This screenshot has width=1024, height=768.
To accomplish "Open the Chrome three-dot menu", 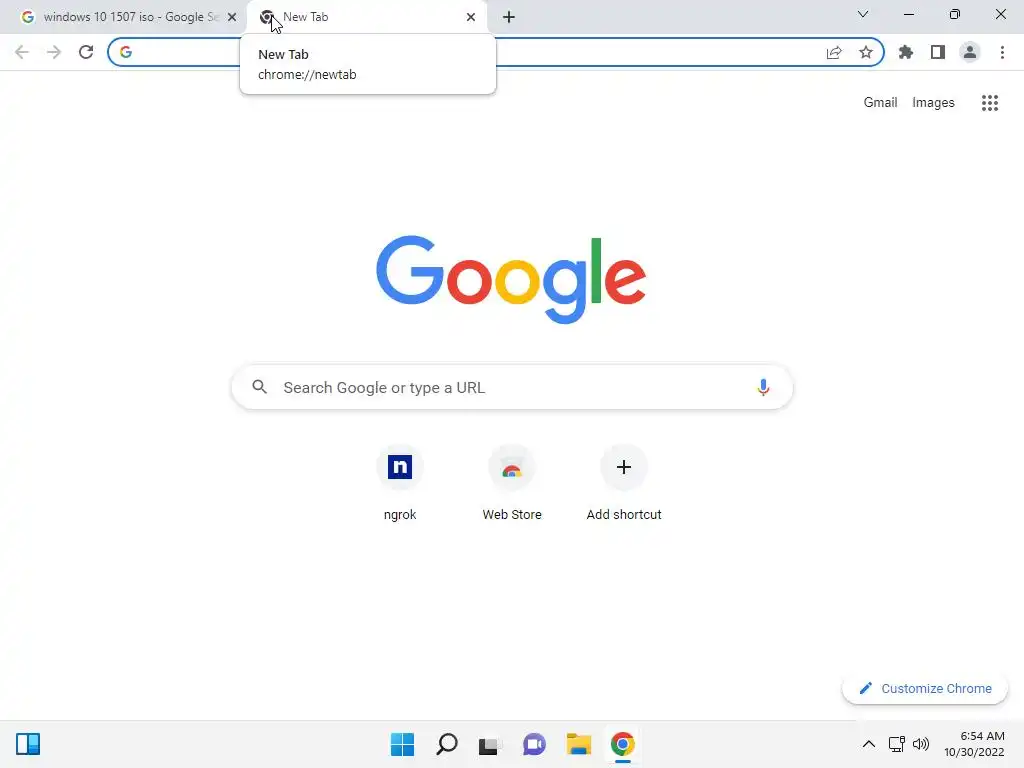I will point(1002,52).
